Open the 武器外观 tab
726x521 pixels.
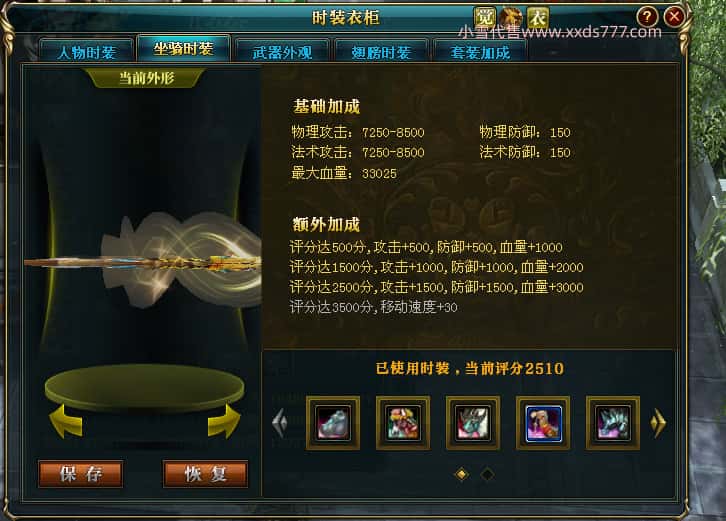282,51
